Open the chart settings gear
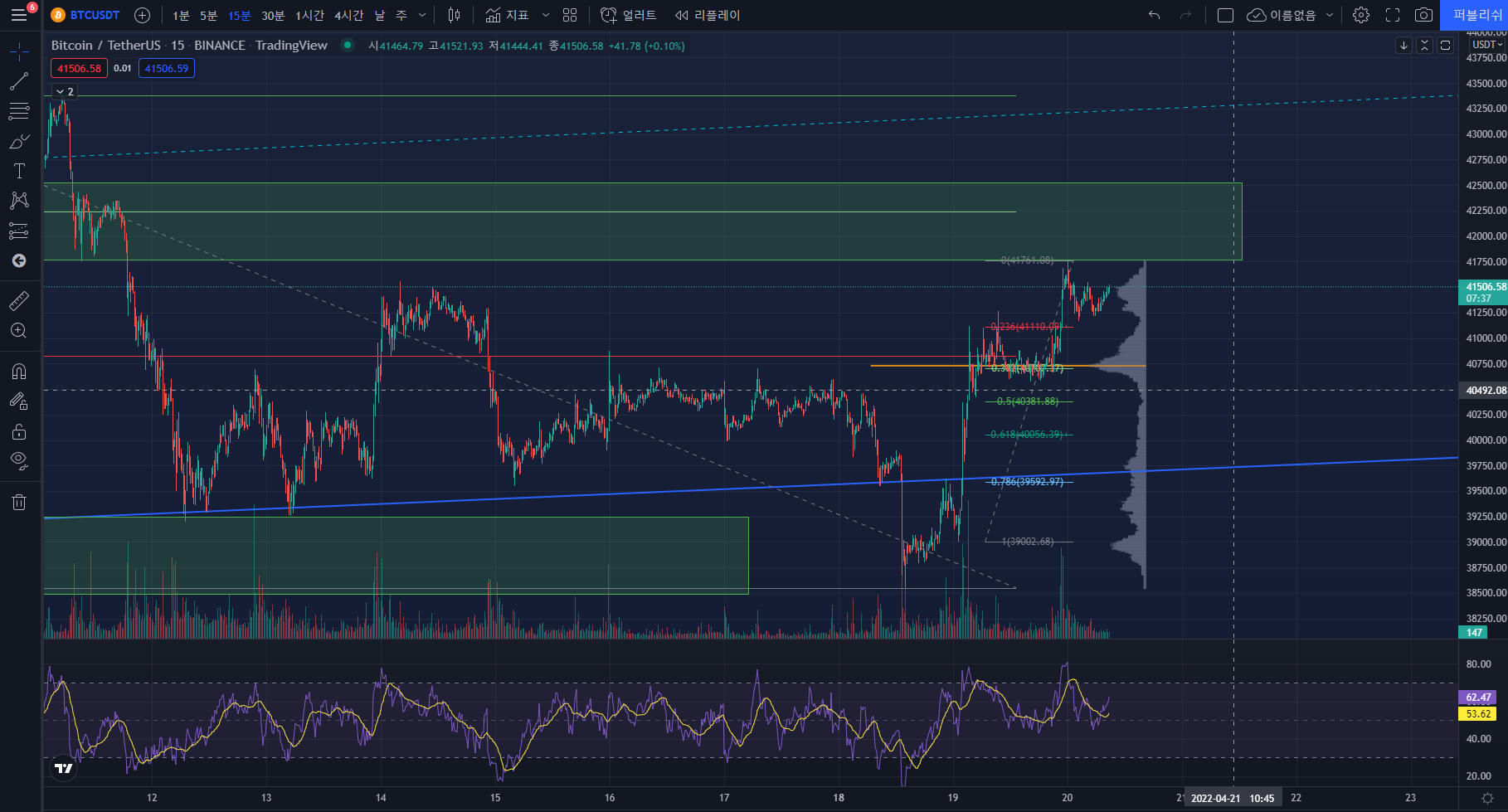1508x812 pixels. (1361, 15)
